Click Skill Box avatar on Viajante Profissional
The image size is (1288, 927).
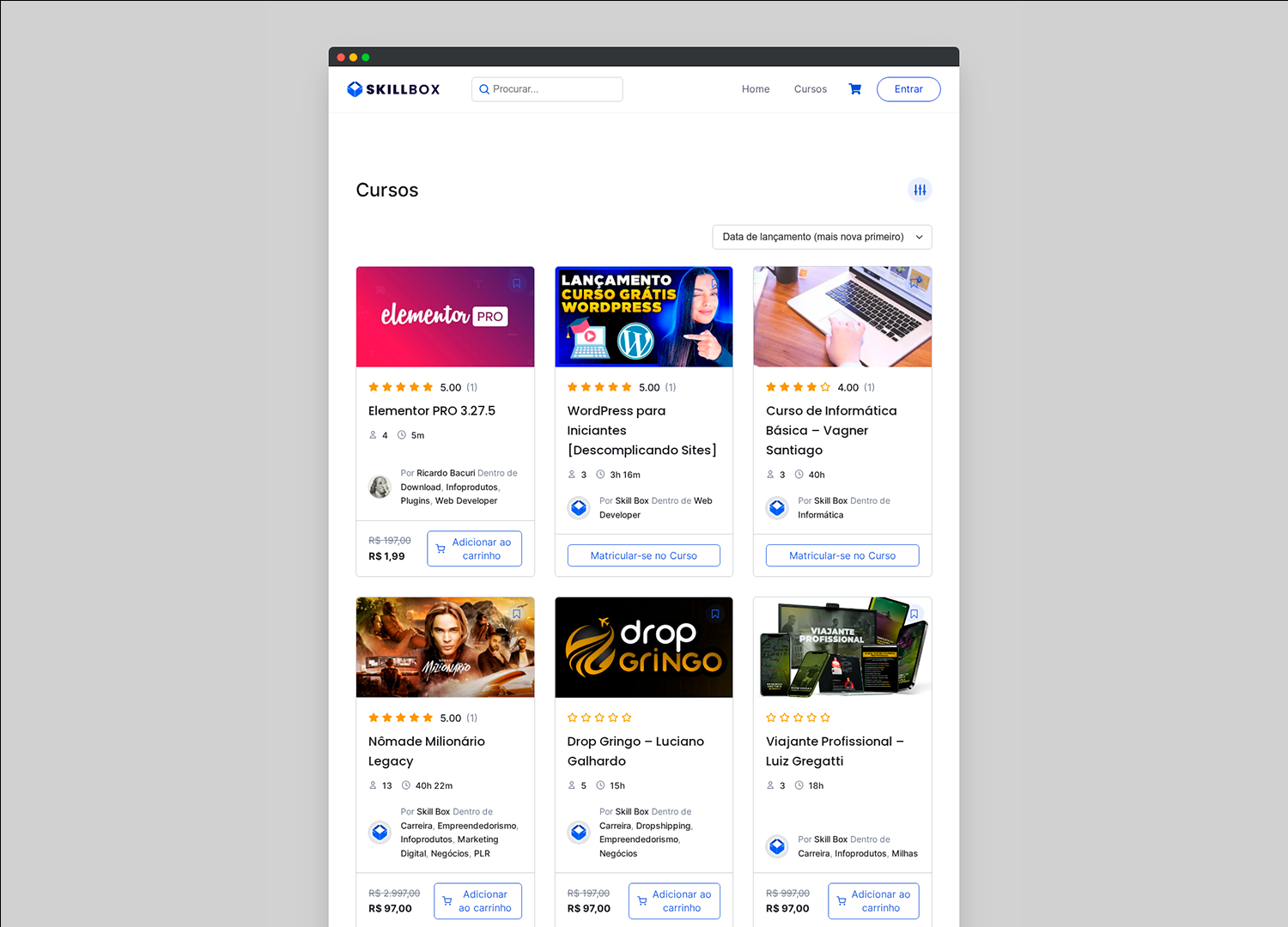point(777,846)
